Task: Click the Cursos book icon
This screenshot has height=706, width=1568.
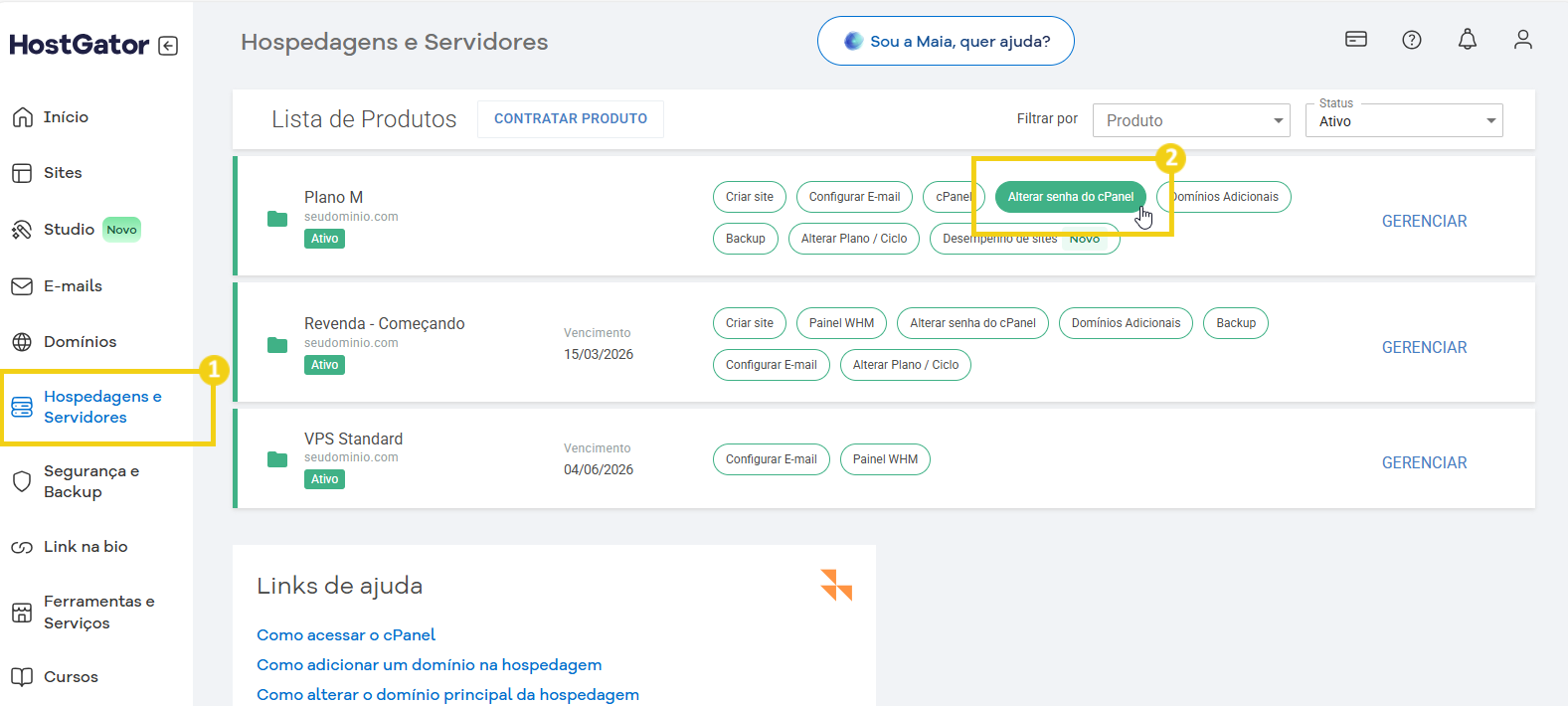Action: tap(22, 677)
